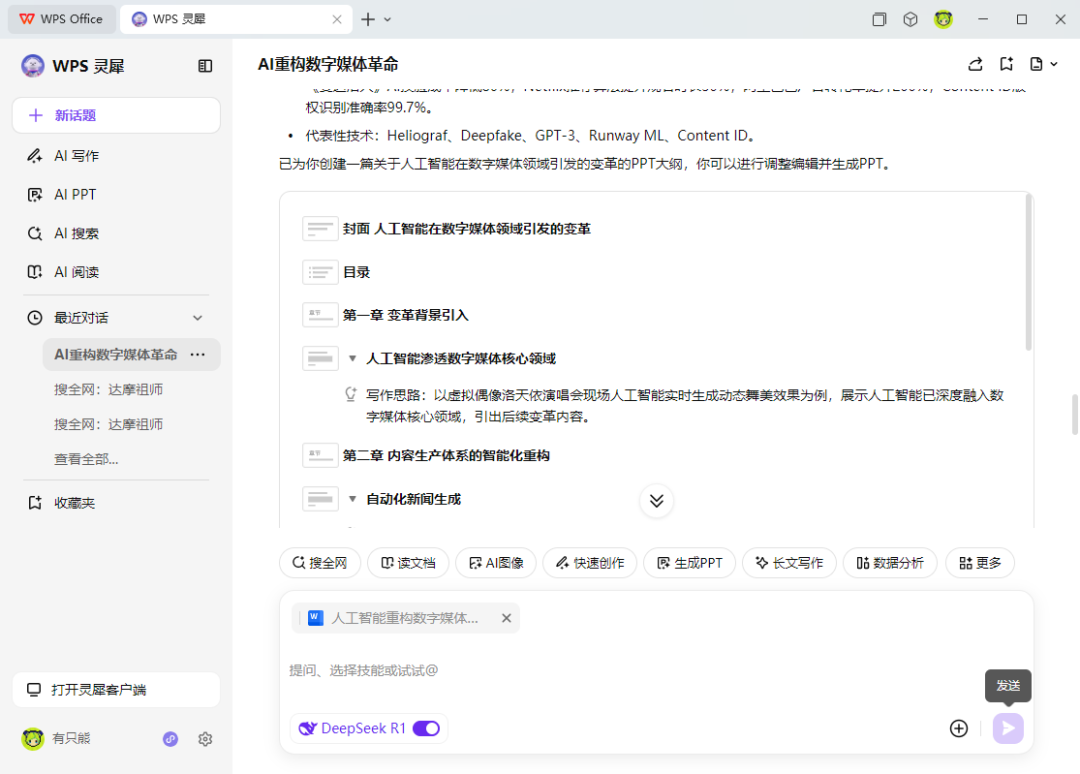
Task: Select the WPS 灵犀 tab
Action: (236, 19)
